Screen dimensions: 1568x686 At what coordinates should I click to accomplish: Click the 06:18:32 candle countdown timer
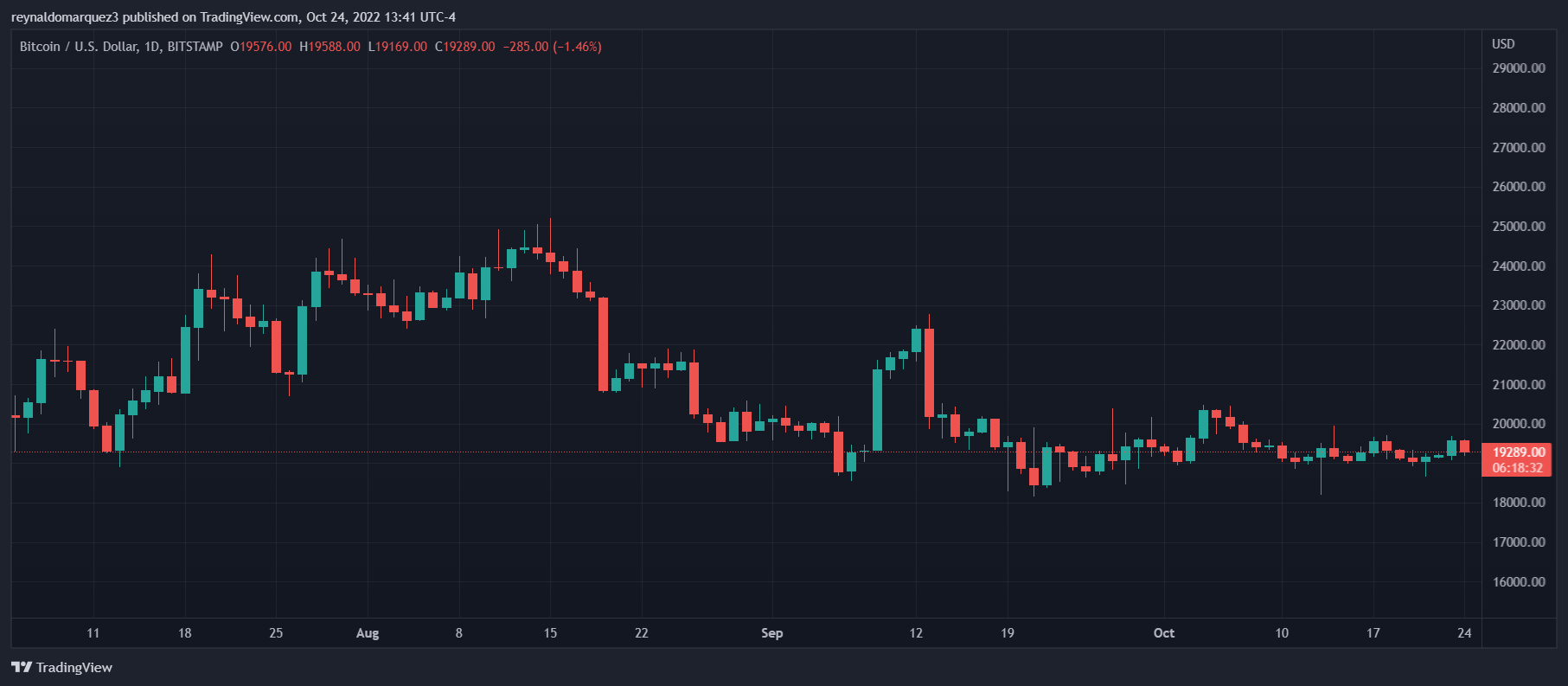(x=1518, y=468)
